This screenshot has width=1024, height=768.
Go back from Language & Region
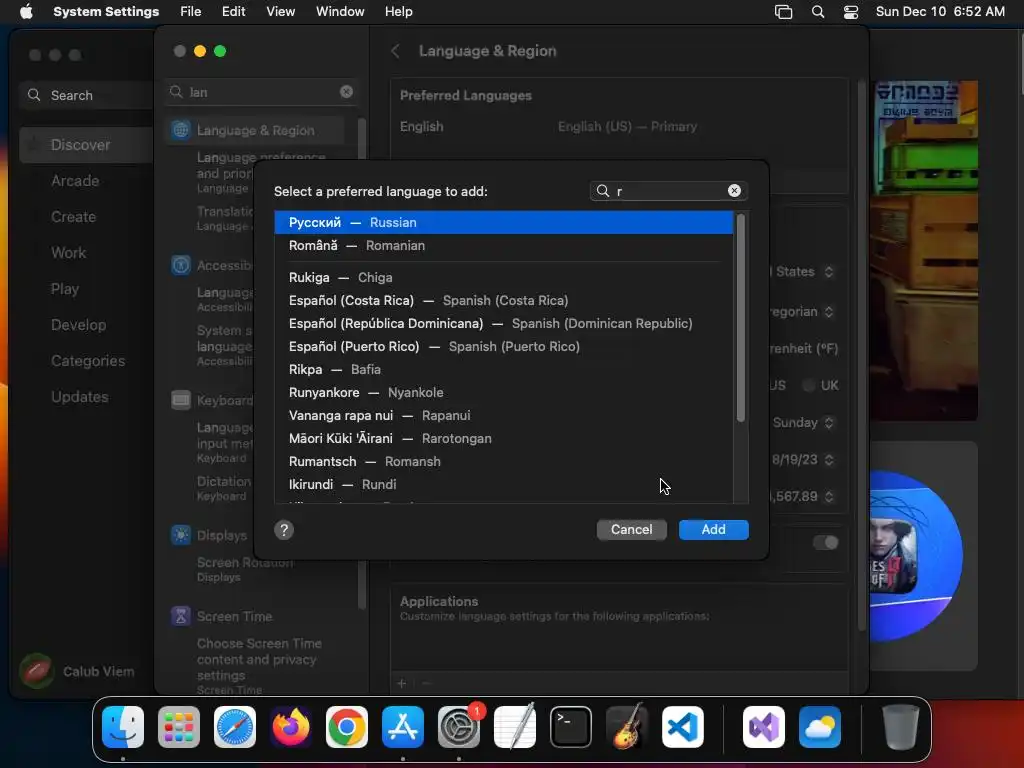pos(395,51)
